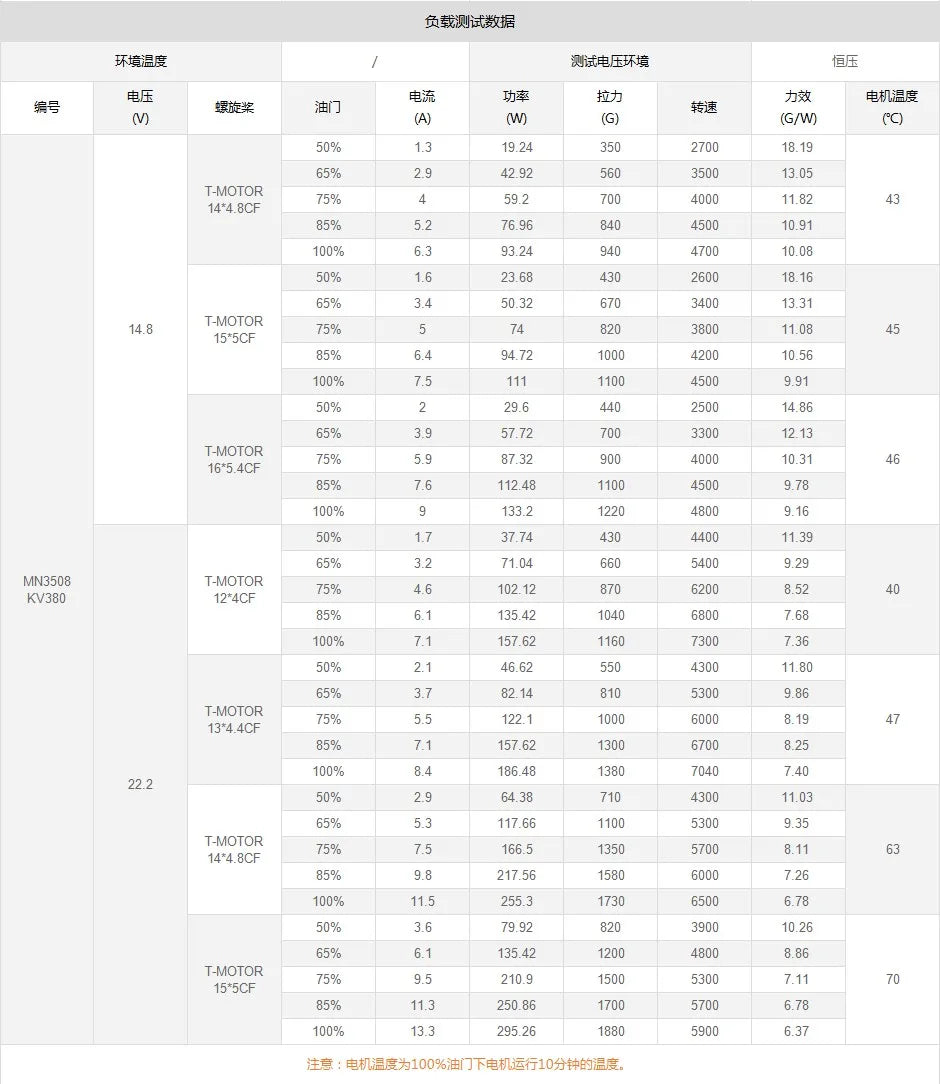Image resolution: width=940 pixels, height=1084 pixels.
Task: Select the 环境温度 header cell
Action: coord(141,61)
